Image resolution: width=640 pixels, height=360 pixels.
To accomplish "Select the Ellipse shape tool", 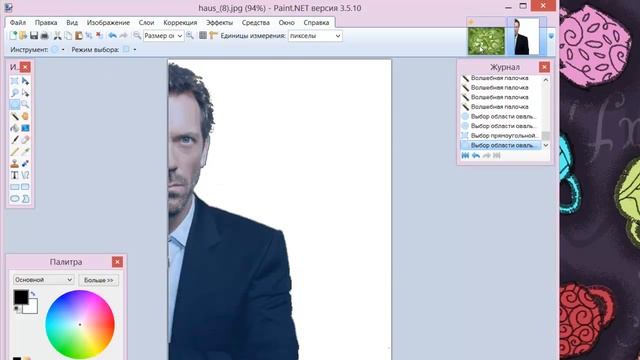I will tap(15, 199).
